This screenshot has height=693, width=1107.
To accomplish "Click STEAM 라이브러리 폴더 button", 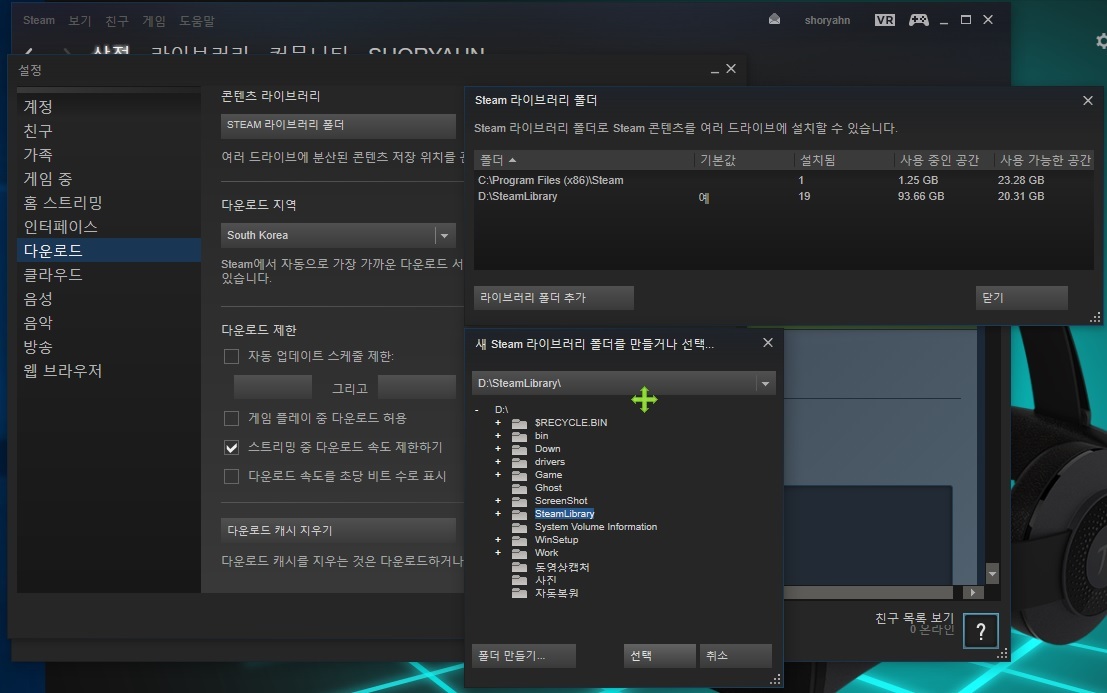I will point(338,125).
